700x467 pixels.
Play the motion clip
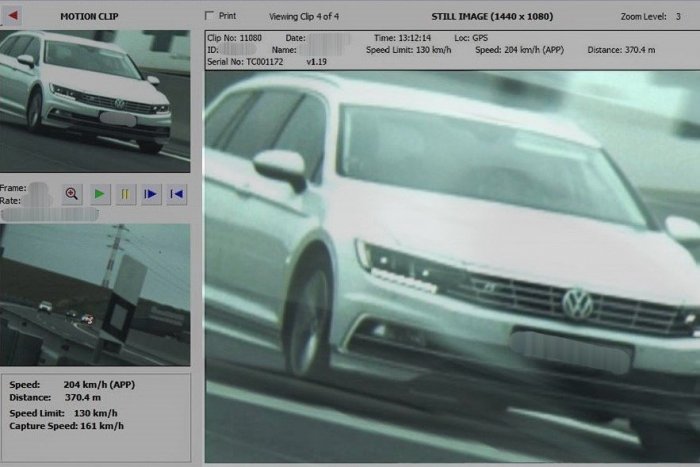click(99, 194)
